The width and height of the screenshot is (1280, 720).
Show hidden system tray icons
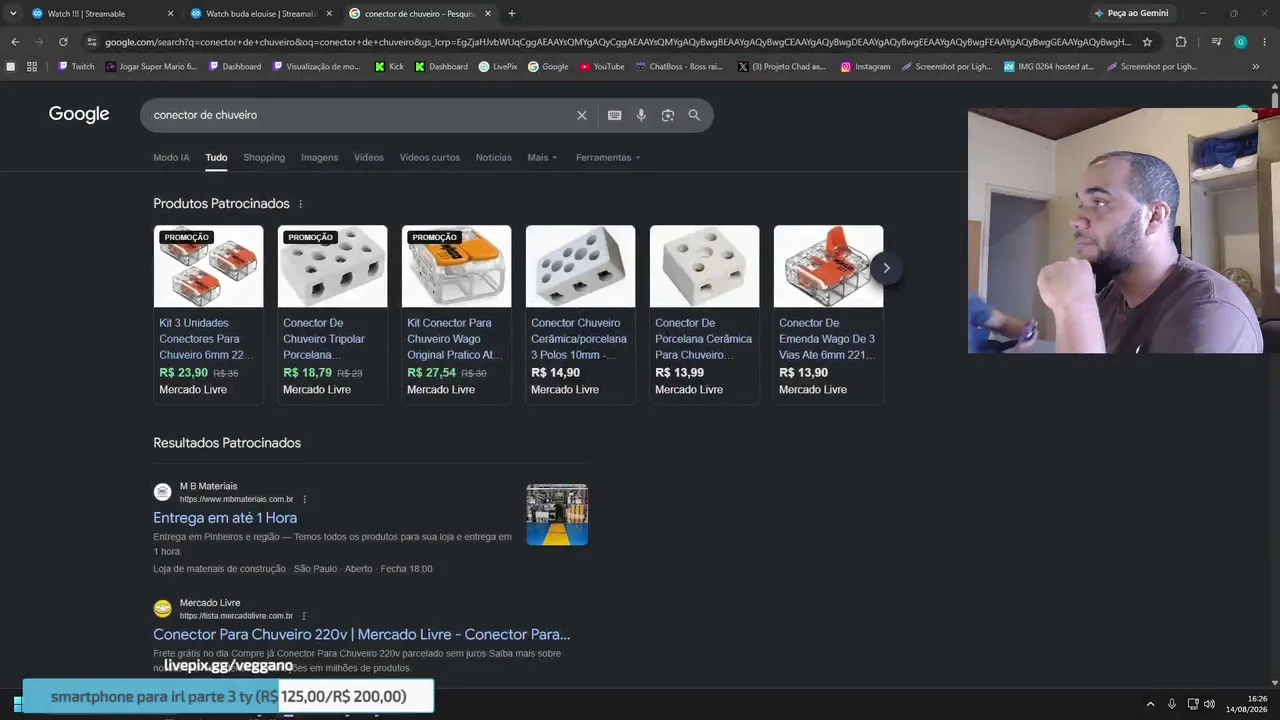coord(1150,704)
